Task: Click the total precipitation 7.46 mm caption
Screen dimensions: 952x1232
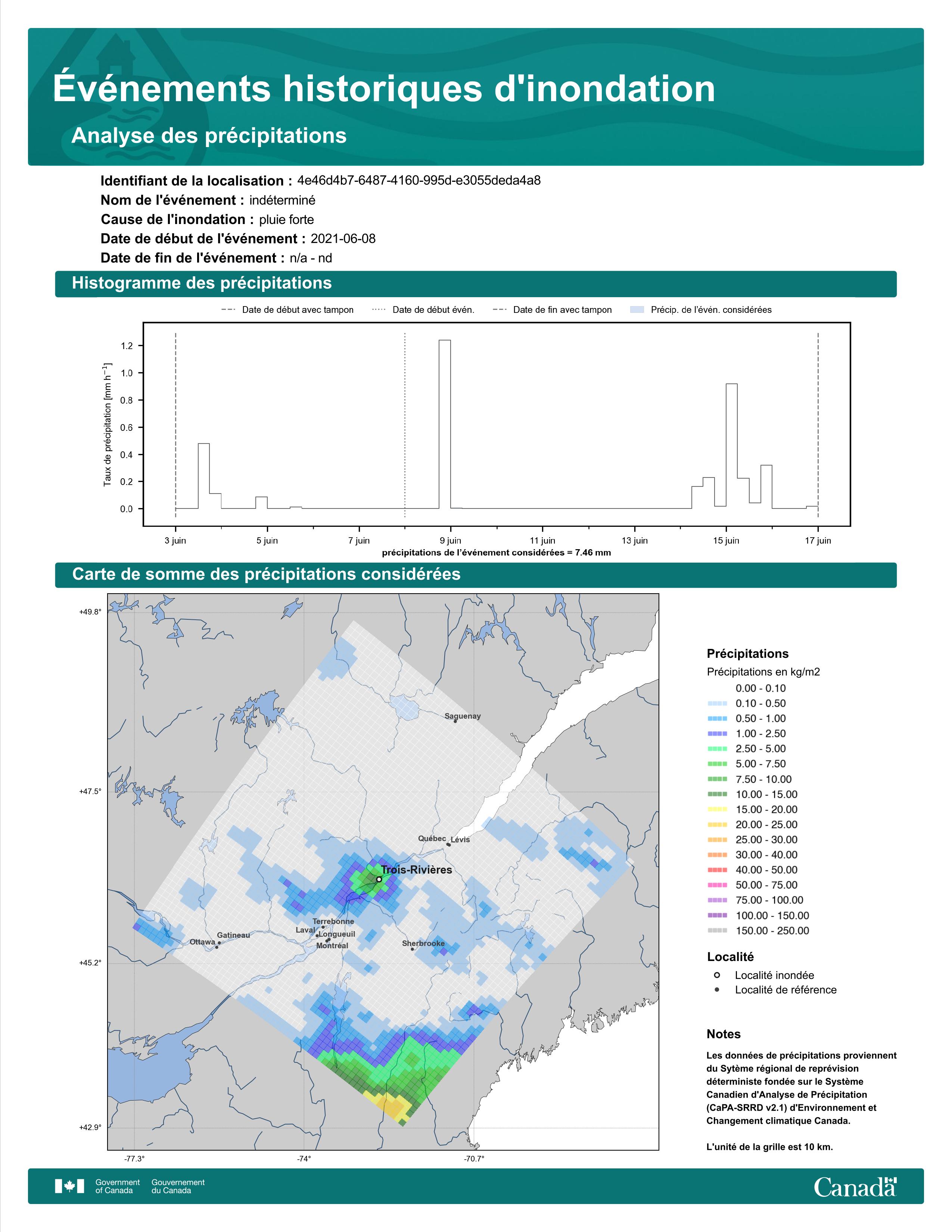Action: 496,552
